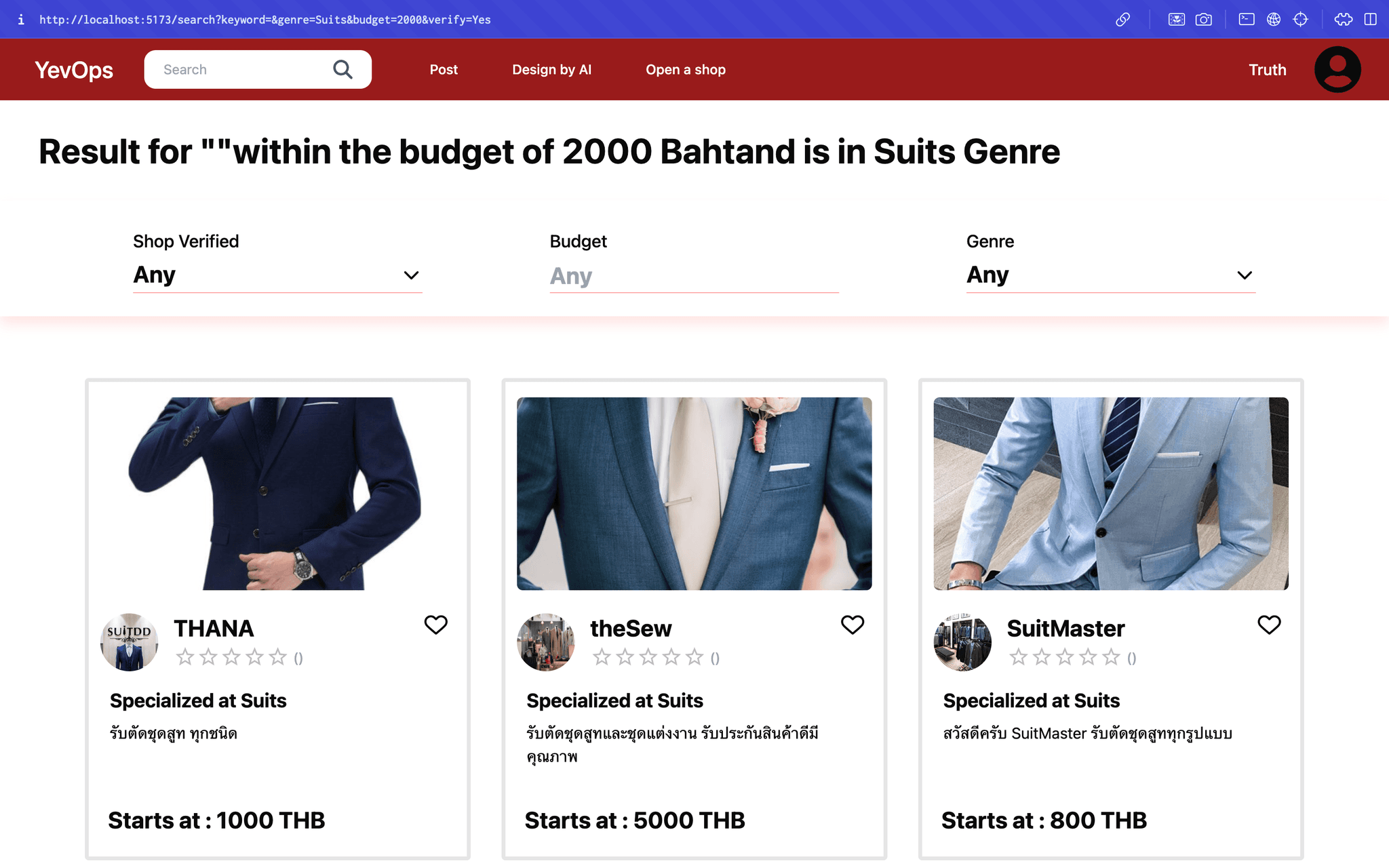Open the SuitMaster light blue suit image
Viewport: 1389px width, 868px height.
pos(1110,494)
